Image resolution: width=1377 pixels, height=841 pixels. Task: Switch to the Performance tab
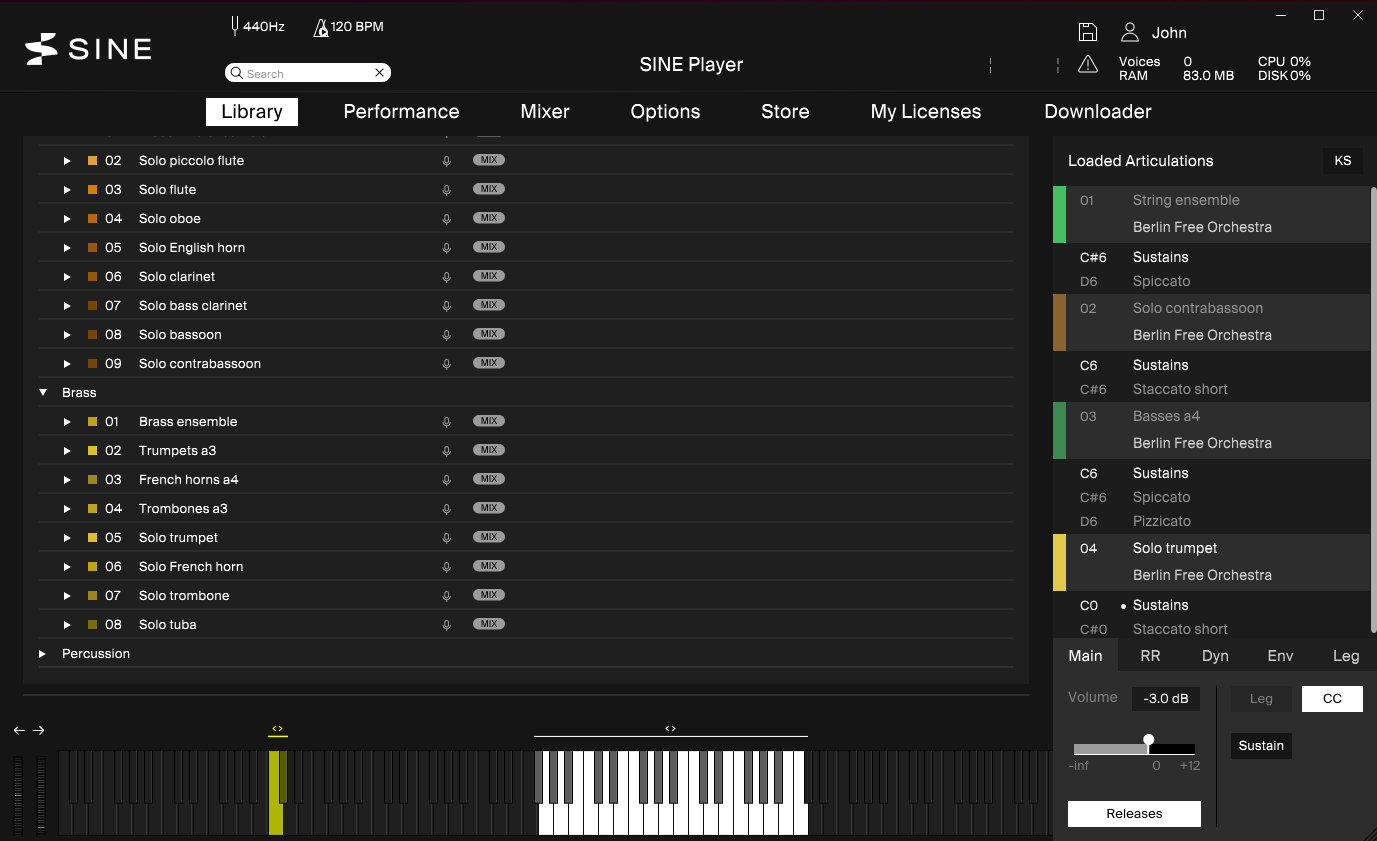pyautogui.click(x=401, y=112)
